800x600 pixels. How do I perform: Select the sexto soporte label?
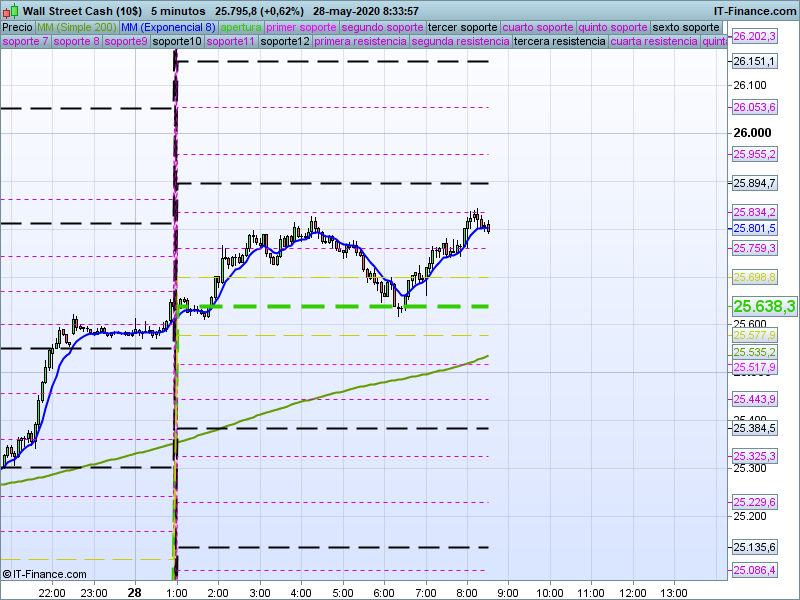[686, 27]
